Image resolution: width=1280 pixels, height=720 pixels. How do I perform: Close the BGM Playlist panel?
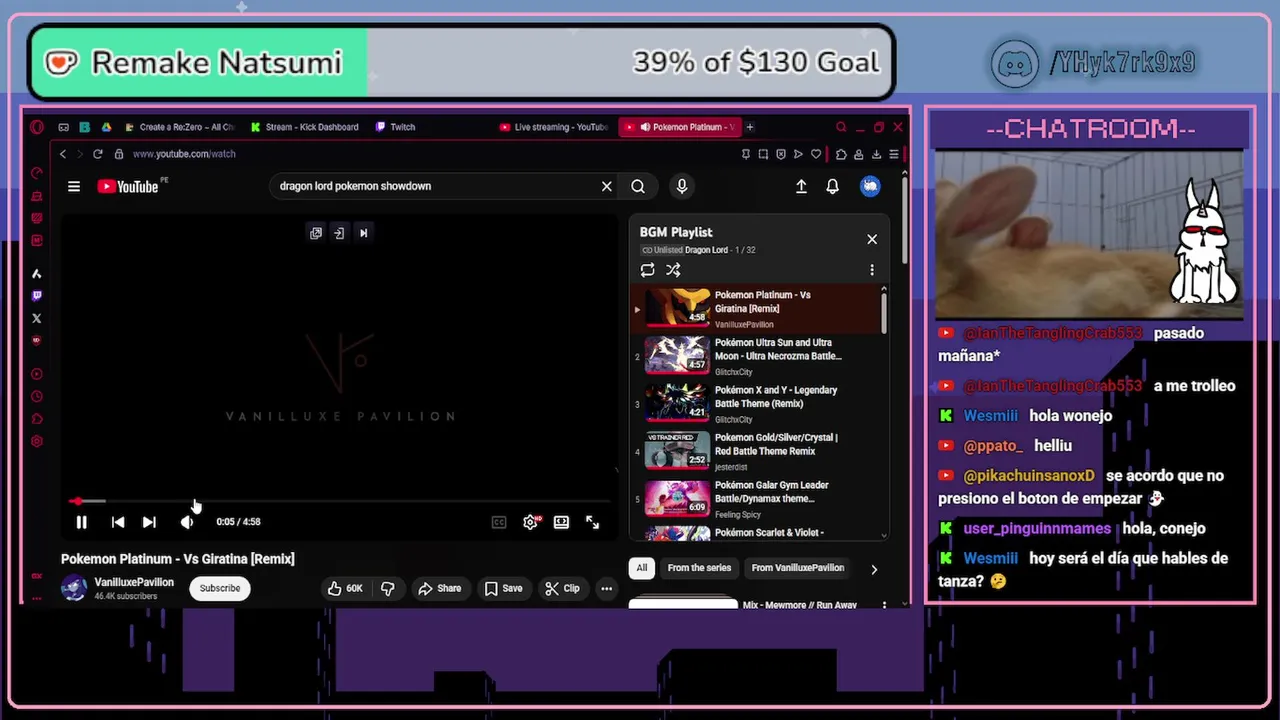[872, 239]
